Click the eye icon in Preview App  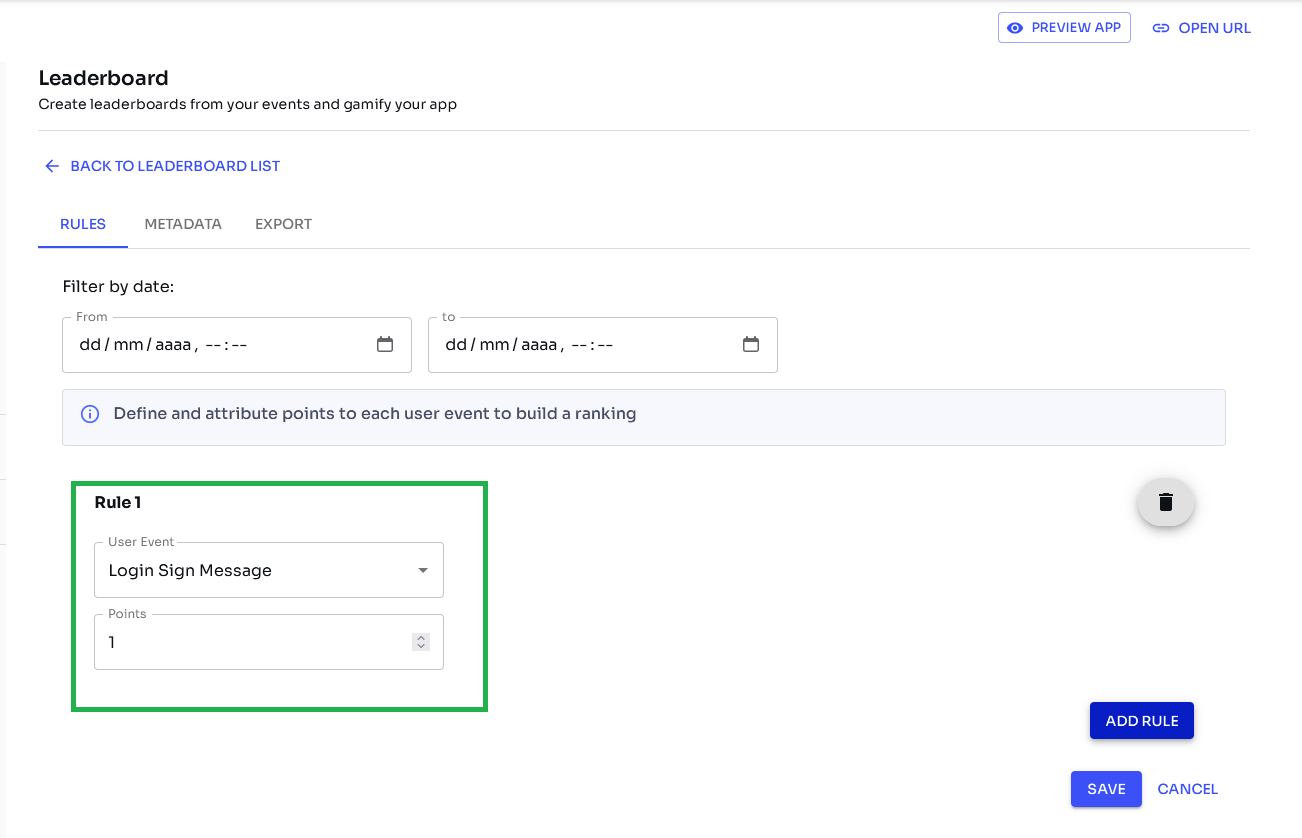(x=1015, y=28)
